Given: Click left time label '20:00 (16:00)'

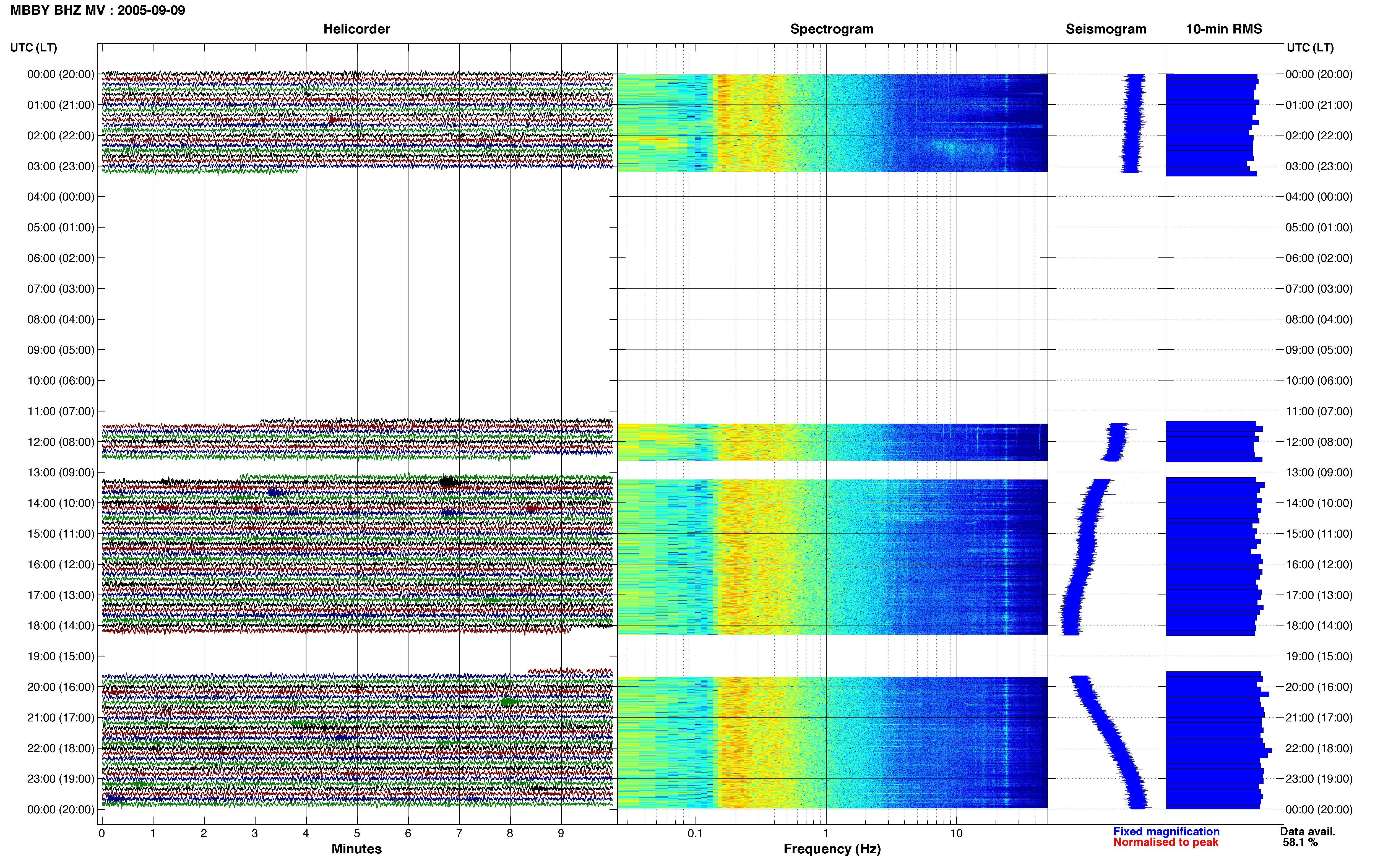Looking at the screenshot, I should pyautogui.click(x=61, y=687).
